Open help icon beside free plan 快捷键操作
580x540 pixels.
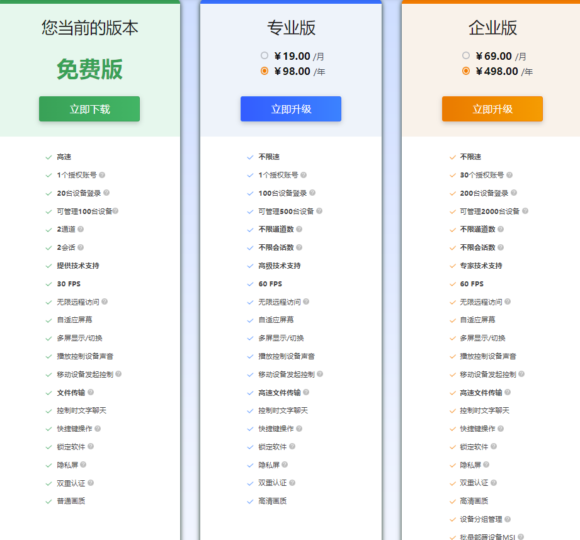pos(98,428)
